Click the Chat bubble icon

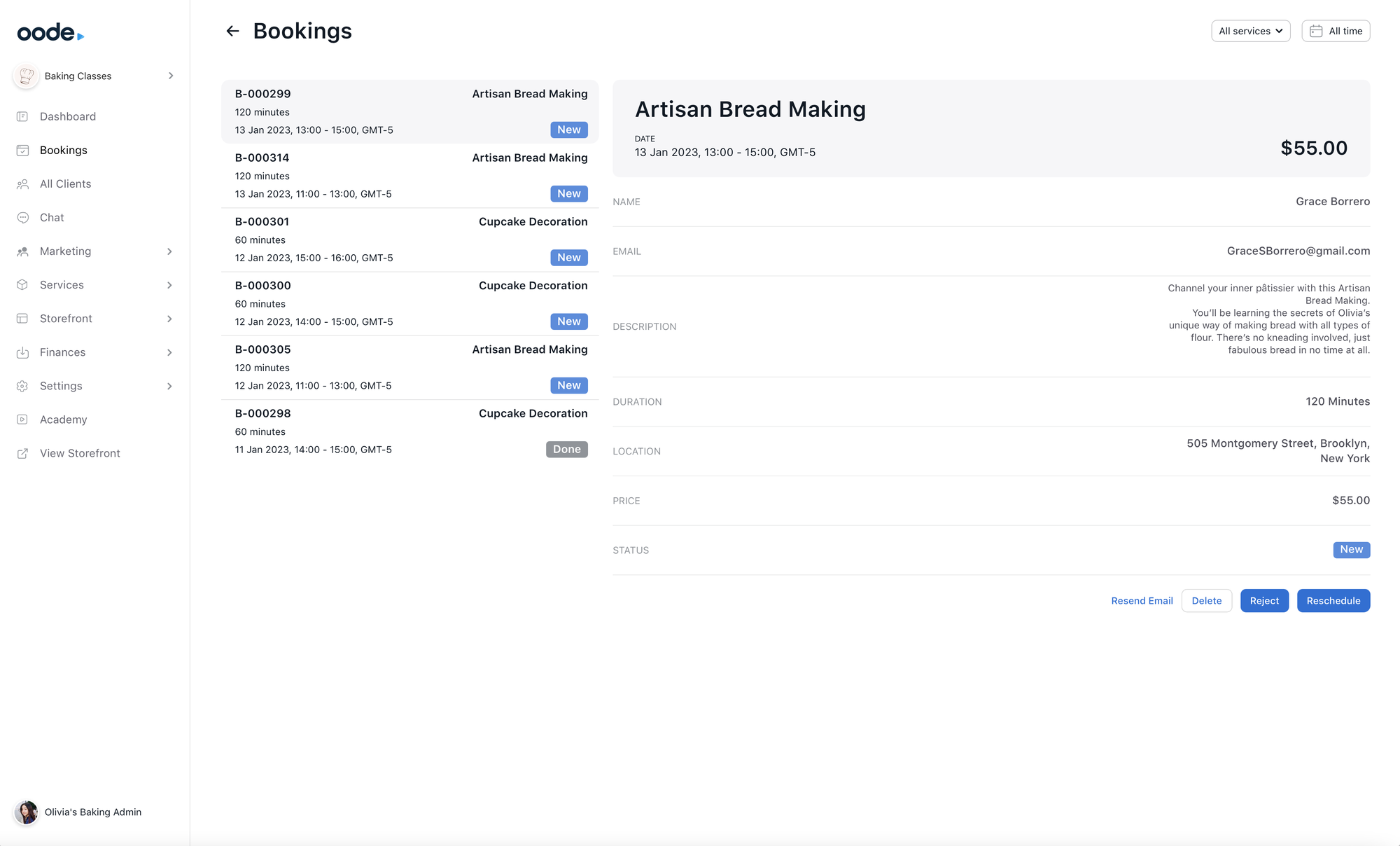pyautogui.click(x=22, y=217)
